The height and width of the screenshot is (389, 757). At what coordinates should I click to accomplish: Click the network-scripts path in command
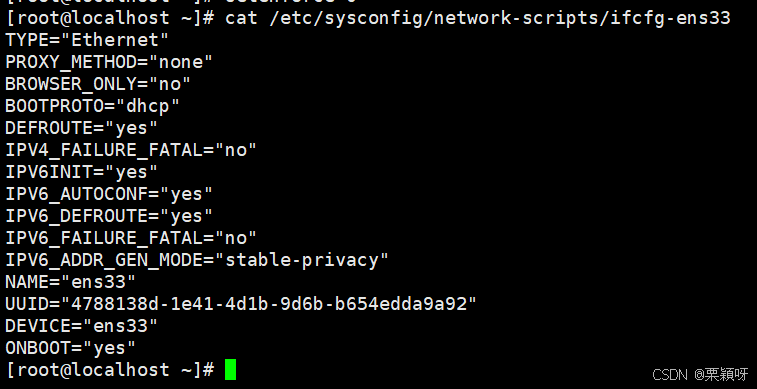point(515,18)
